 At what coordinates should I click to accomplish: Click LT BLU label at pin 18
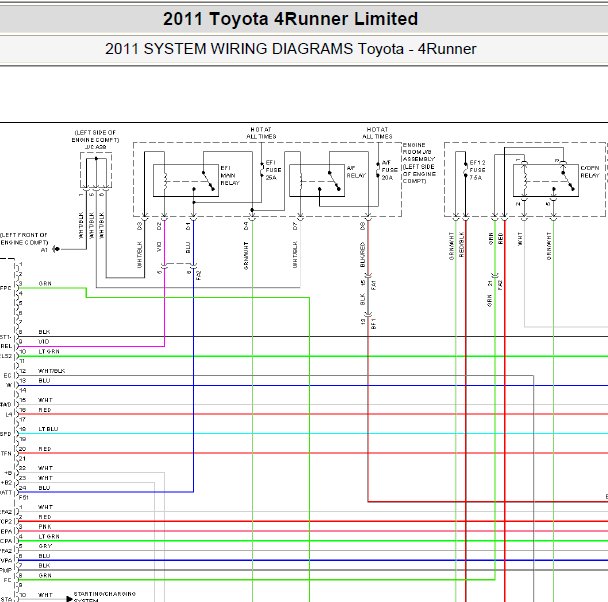(48, 429)
